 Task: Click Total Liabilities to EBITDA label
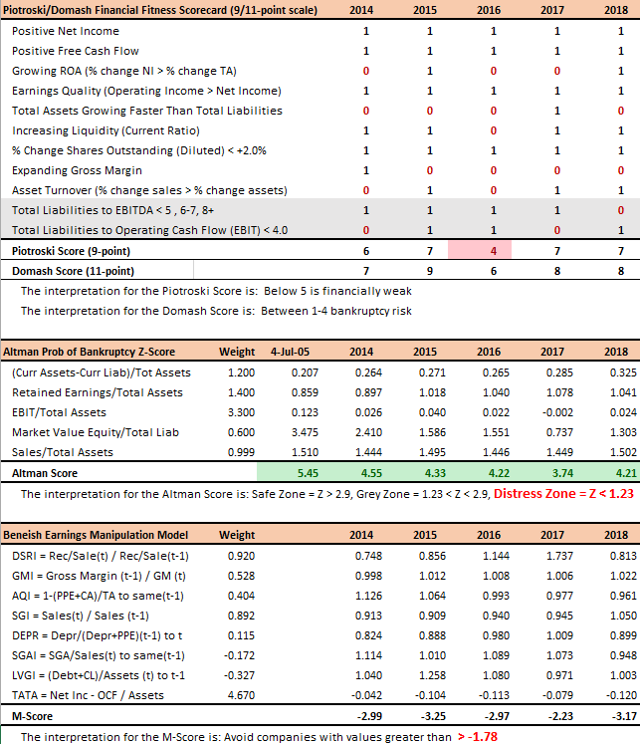tap(113, 210)
